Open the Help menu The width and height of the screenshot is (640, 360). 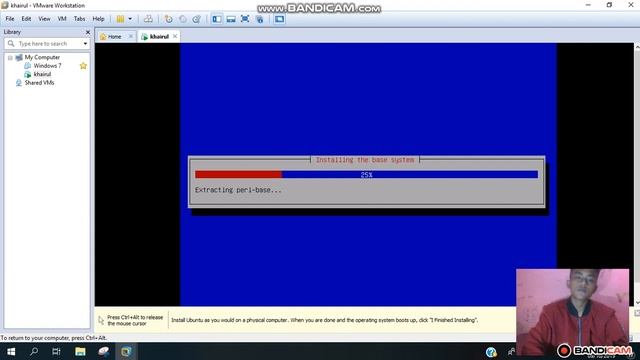tap(98, 19)
